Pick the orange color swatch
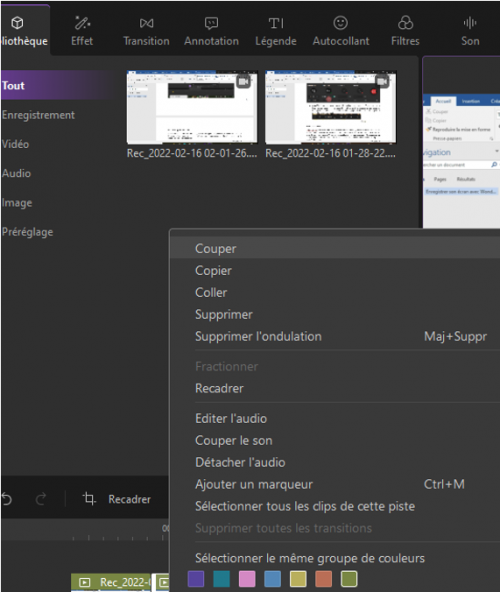500x592 pixels. point(323,578)
